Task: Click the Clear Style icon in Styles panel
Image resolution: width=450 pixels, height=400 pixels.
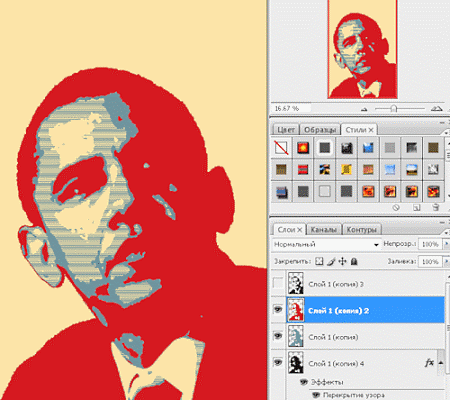Action: [396, 208]
